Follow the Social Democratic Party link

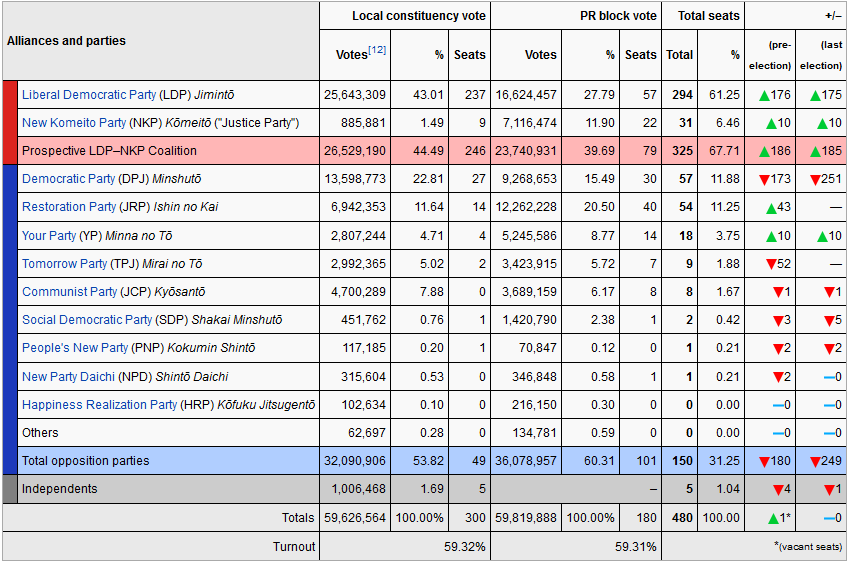[x=87, y=320]
